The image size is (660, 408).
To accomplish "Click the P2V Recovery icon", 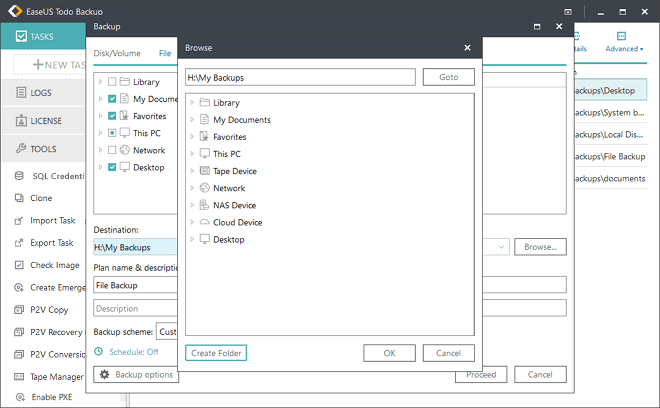I will [19, 332].
